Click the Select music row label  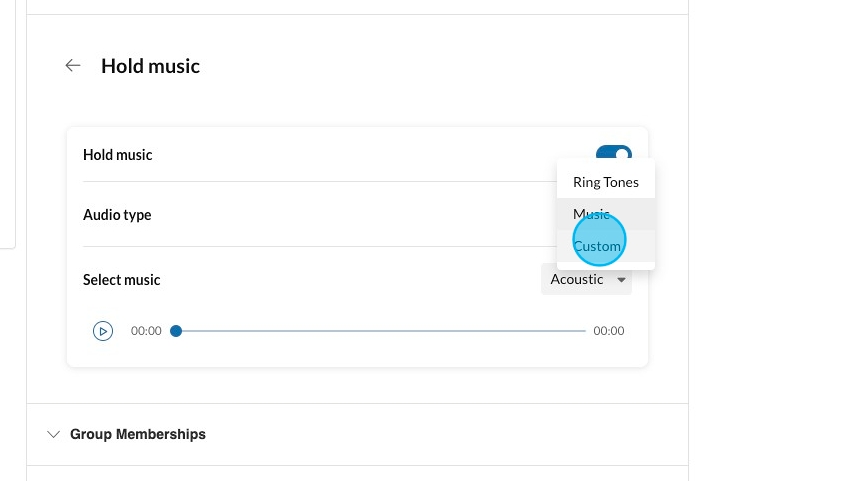click(x=121, y=280)
